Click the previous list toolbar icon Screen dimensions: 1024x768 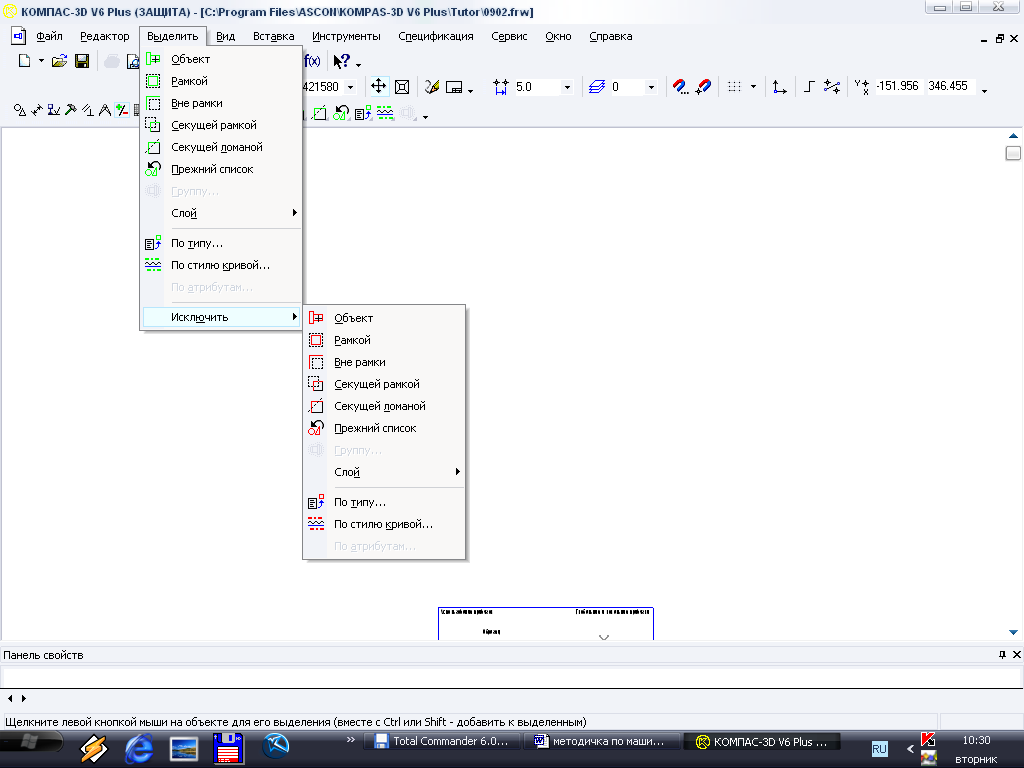(x=341, y=113)
